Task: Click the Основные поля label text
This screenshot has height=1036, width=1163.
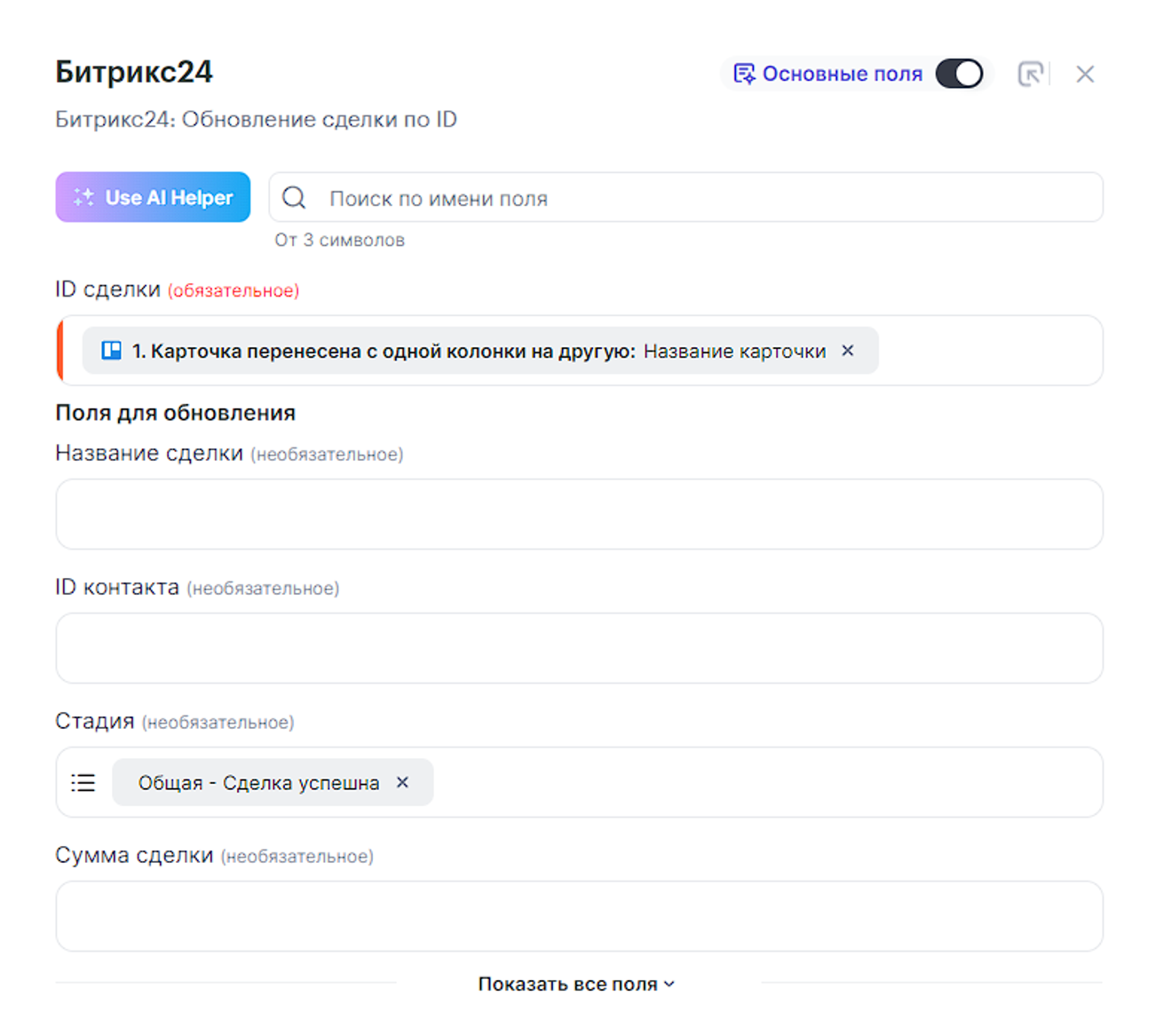Action: pos(842,74)
